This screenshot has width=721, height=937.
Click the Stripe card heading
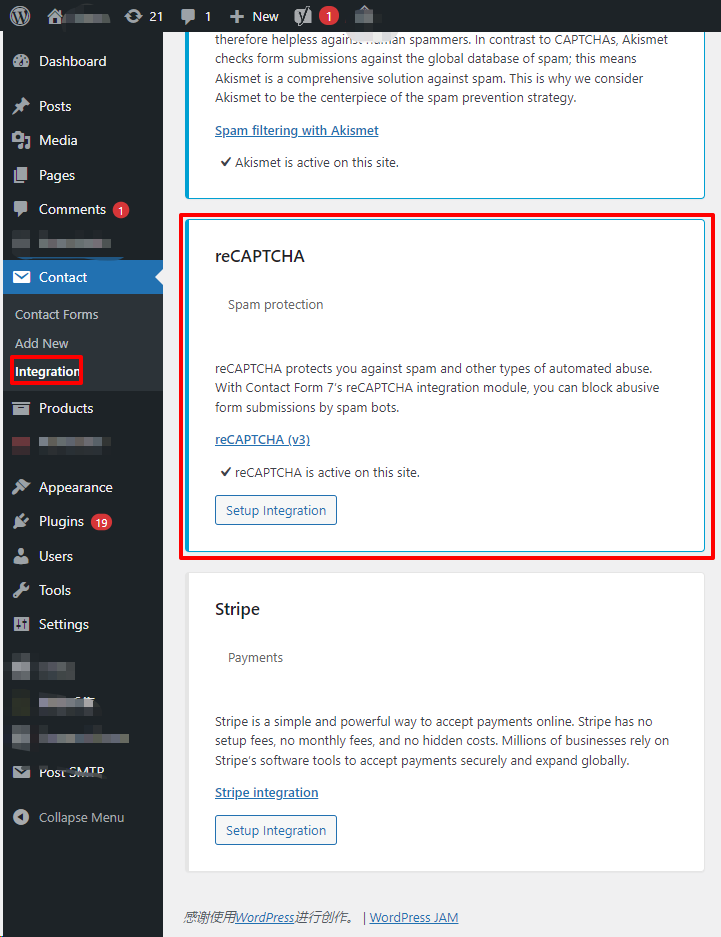237,609
